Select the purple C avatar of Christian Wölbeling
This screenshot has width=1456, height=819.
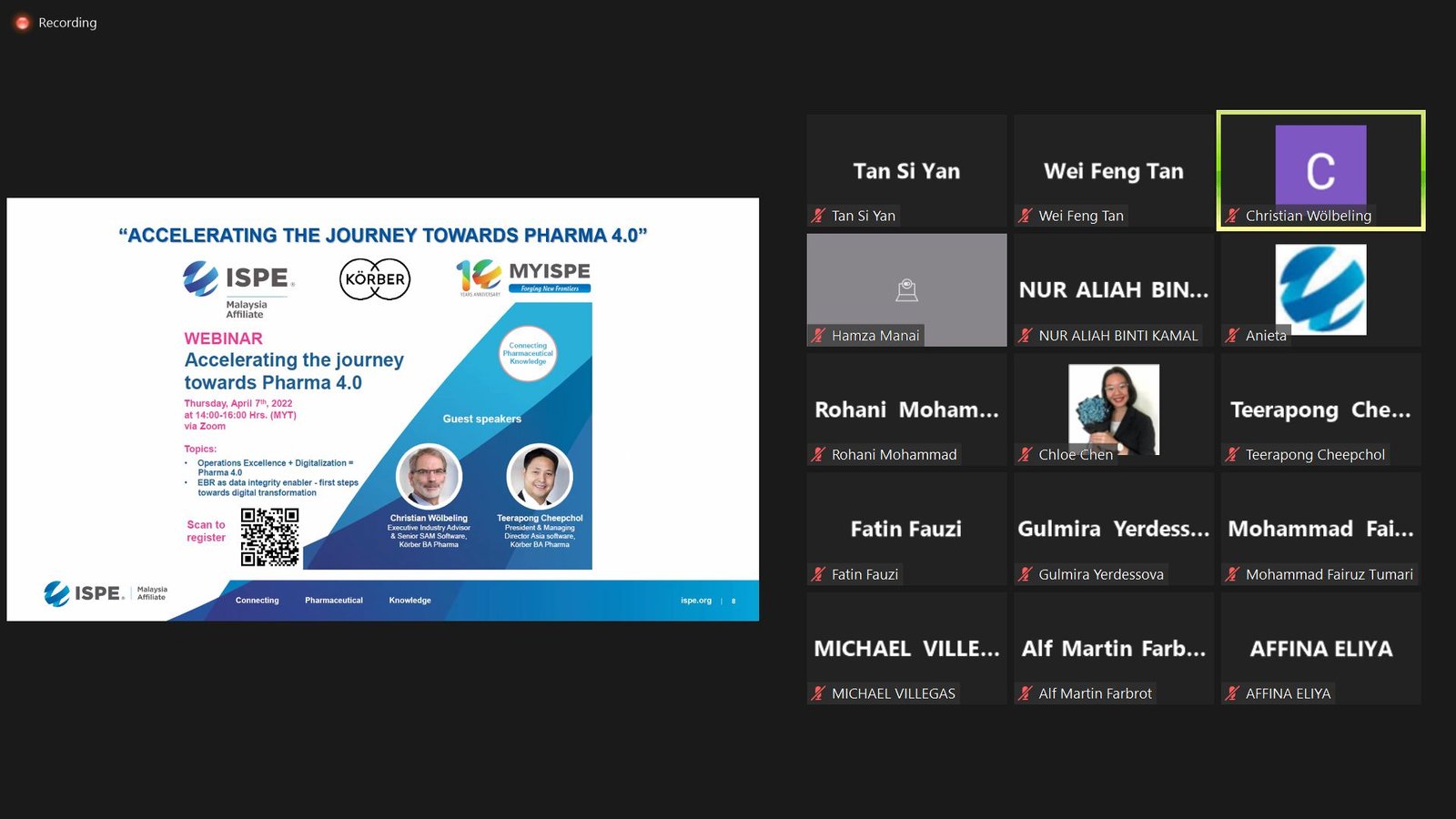click(x=1320, y=165)
